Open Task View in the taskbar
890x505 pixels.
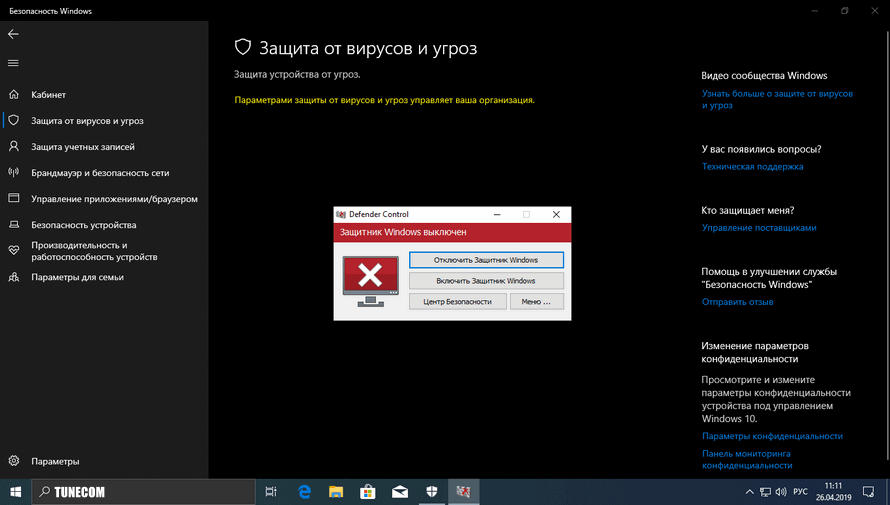(271, 492)
